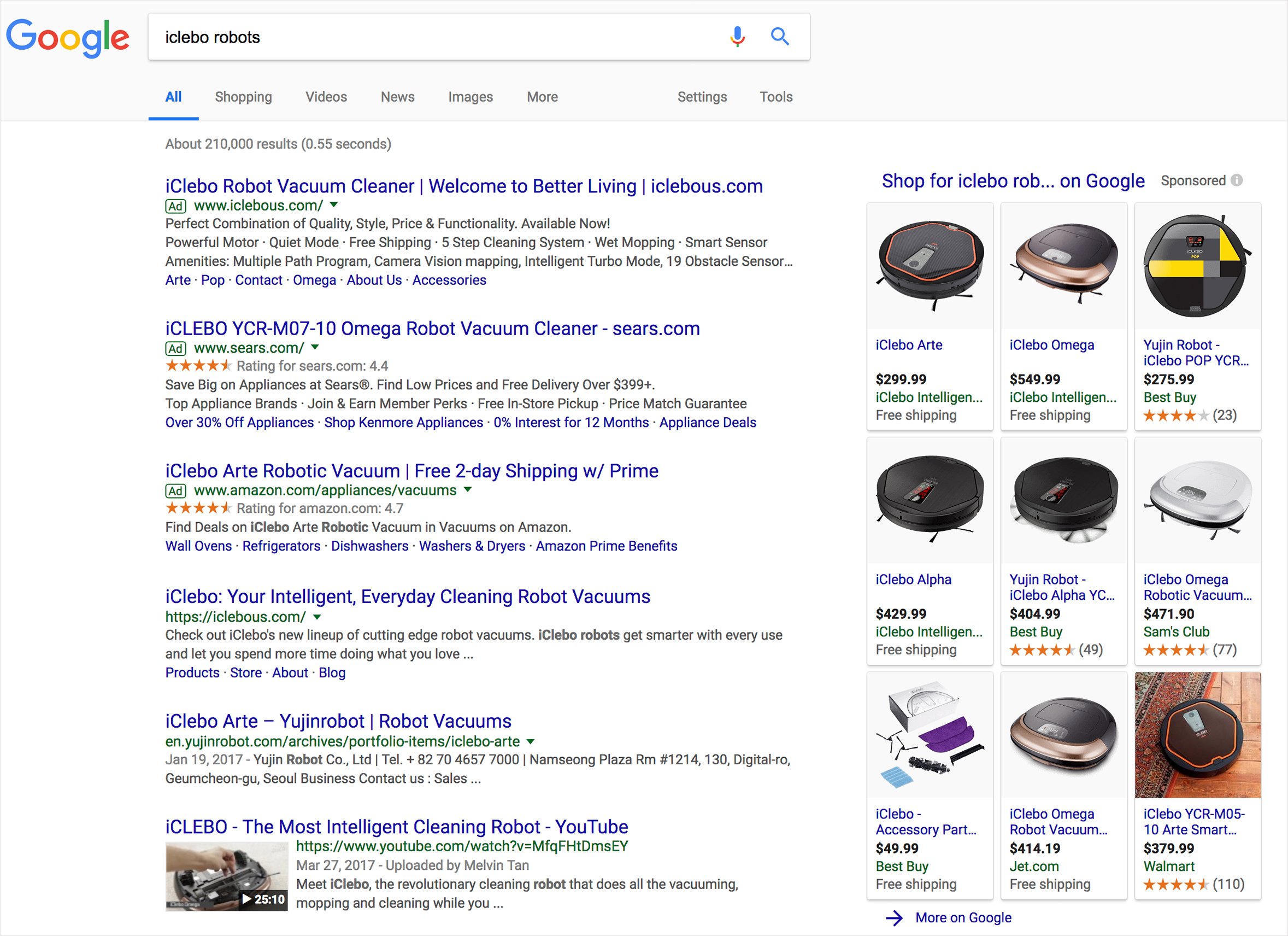1288x936 pixels.
Task: Open 'Amazon Prime Benefits' link
Action: click(x=607, y=546)
